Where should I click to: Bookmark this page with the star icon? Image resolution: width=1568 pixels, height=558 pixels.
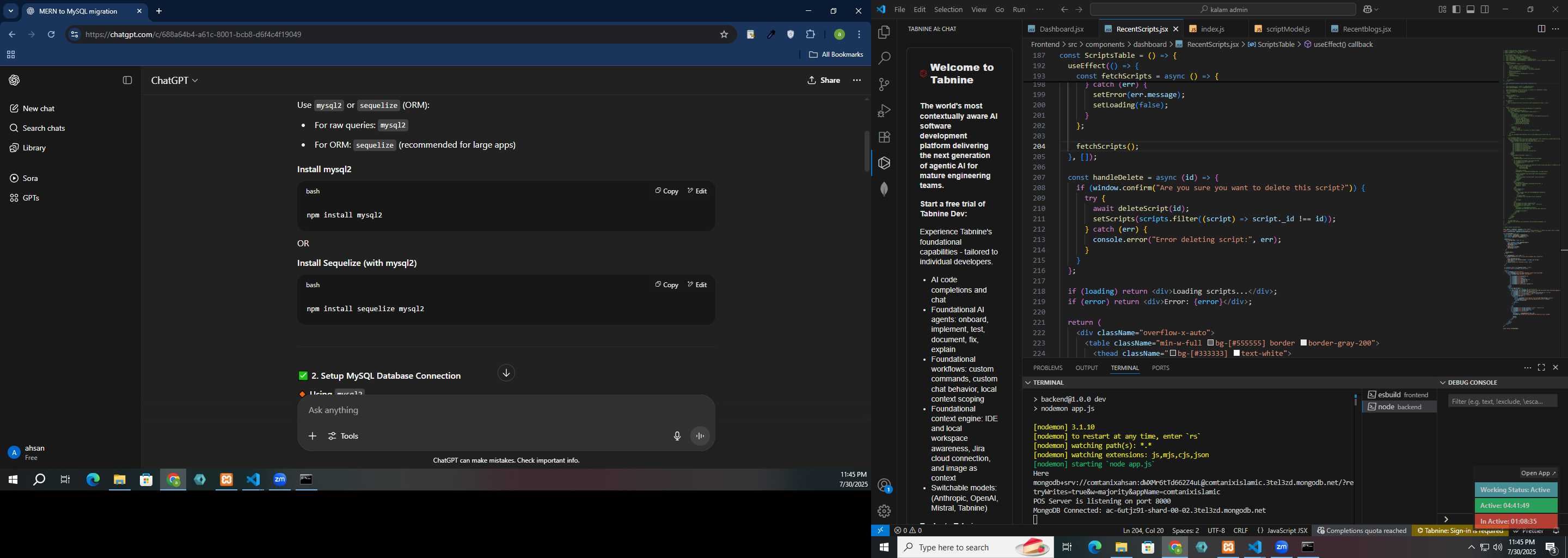(x=724, y=35)
